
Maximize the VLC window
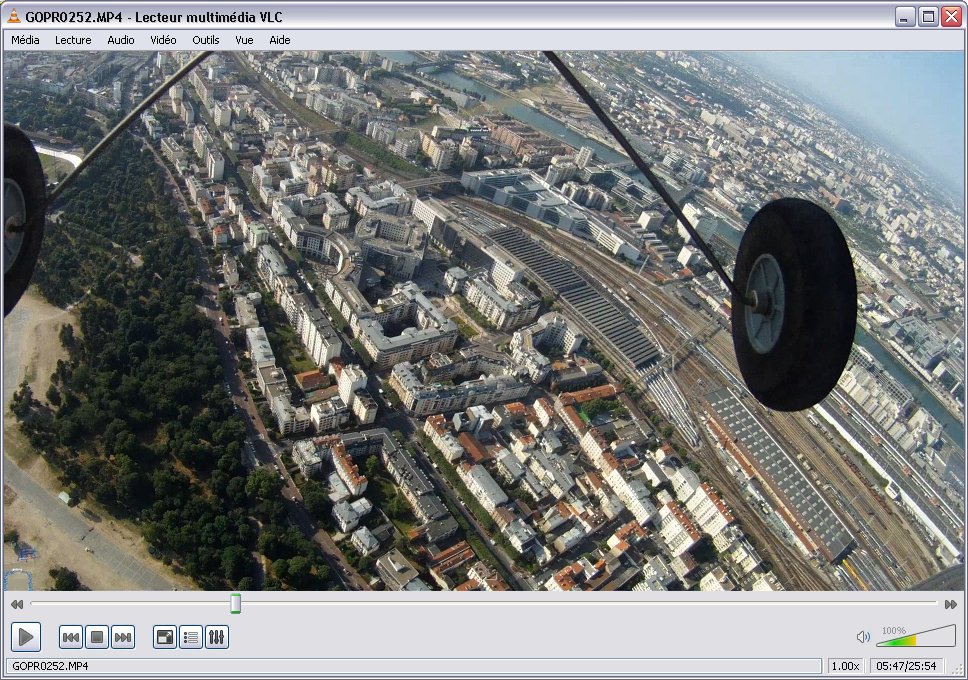click(928, 17)
